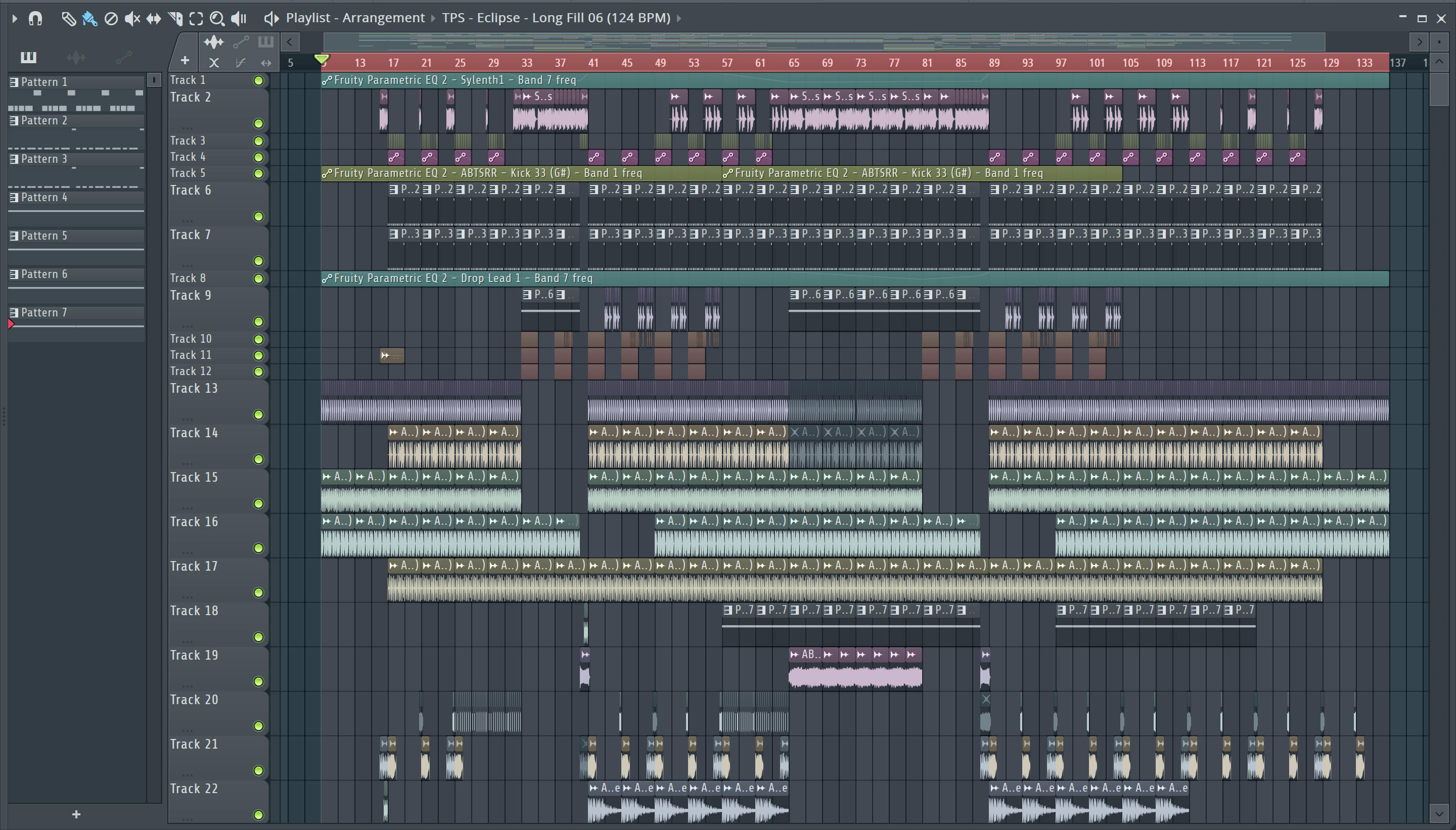1456x830 pixels.
Task: Click the playlist overview minimap
Action: click(x=824, y=41)
